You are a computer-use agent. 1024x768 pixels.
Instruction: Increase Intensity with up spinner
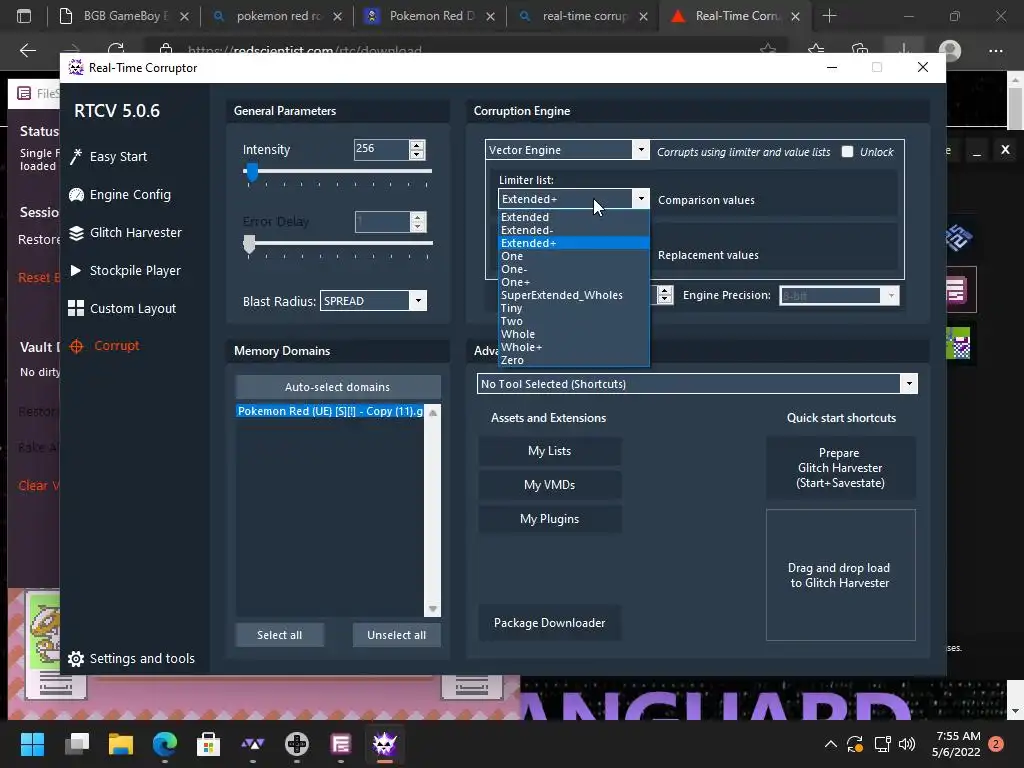click(417, 145)
